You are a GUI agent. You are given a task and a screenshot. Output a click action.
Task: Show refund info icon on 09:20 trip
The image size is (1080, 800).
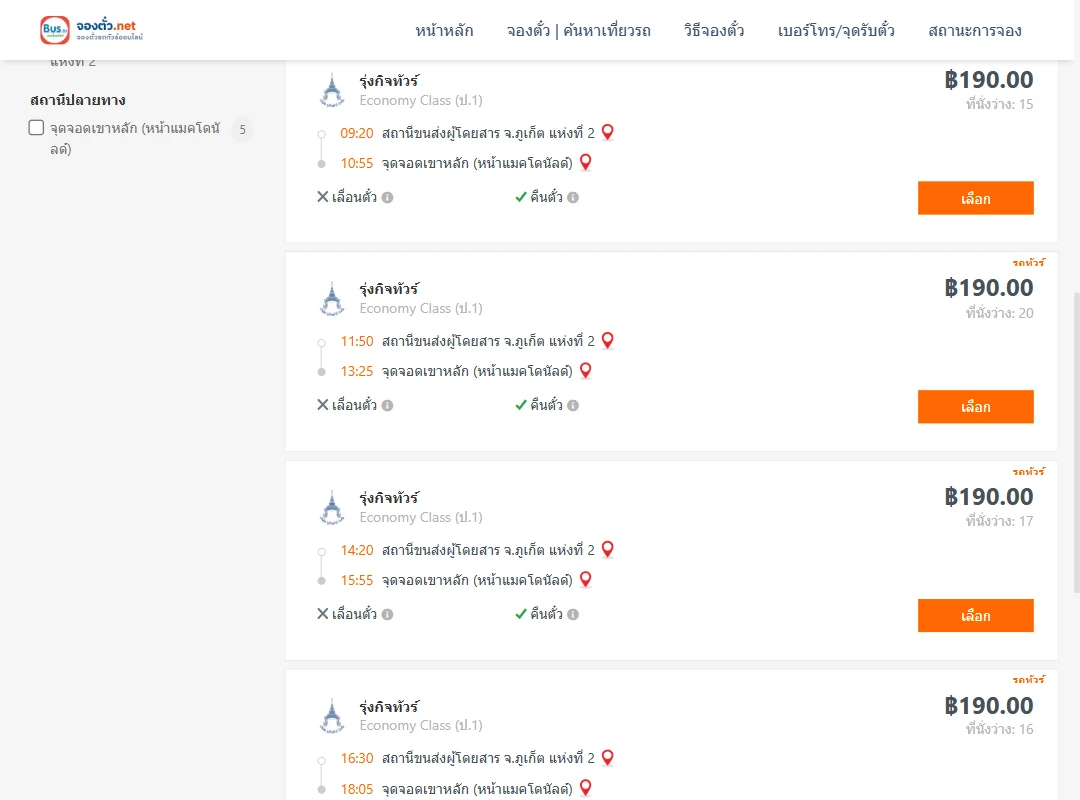pyautogui.click(x=573, y=198)
